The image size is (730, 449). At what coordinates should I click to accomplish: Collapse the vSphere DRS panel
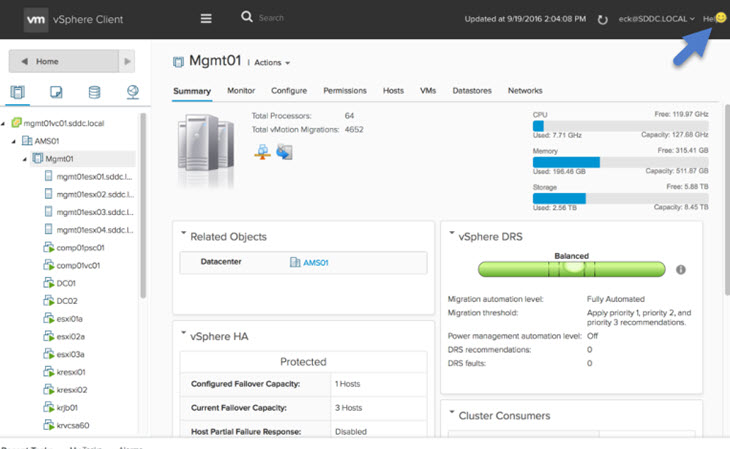click(x=452, y=232)
